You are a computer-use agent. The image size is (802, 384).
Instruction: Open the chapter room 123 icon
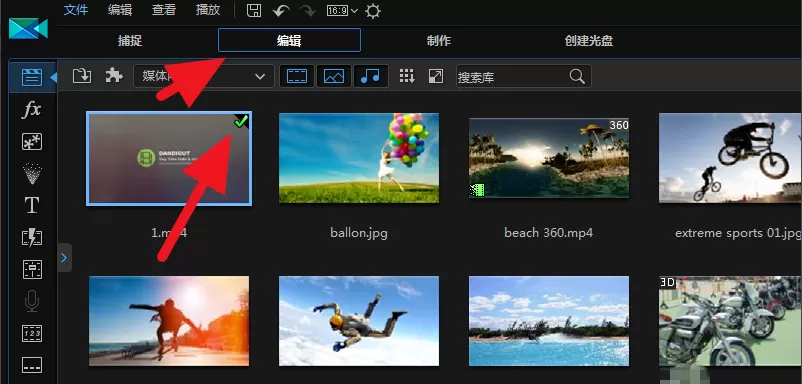(x=32, y=333)
